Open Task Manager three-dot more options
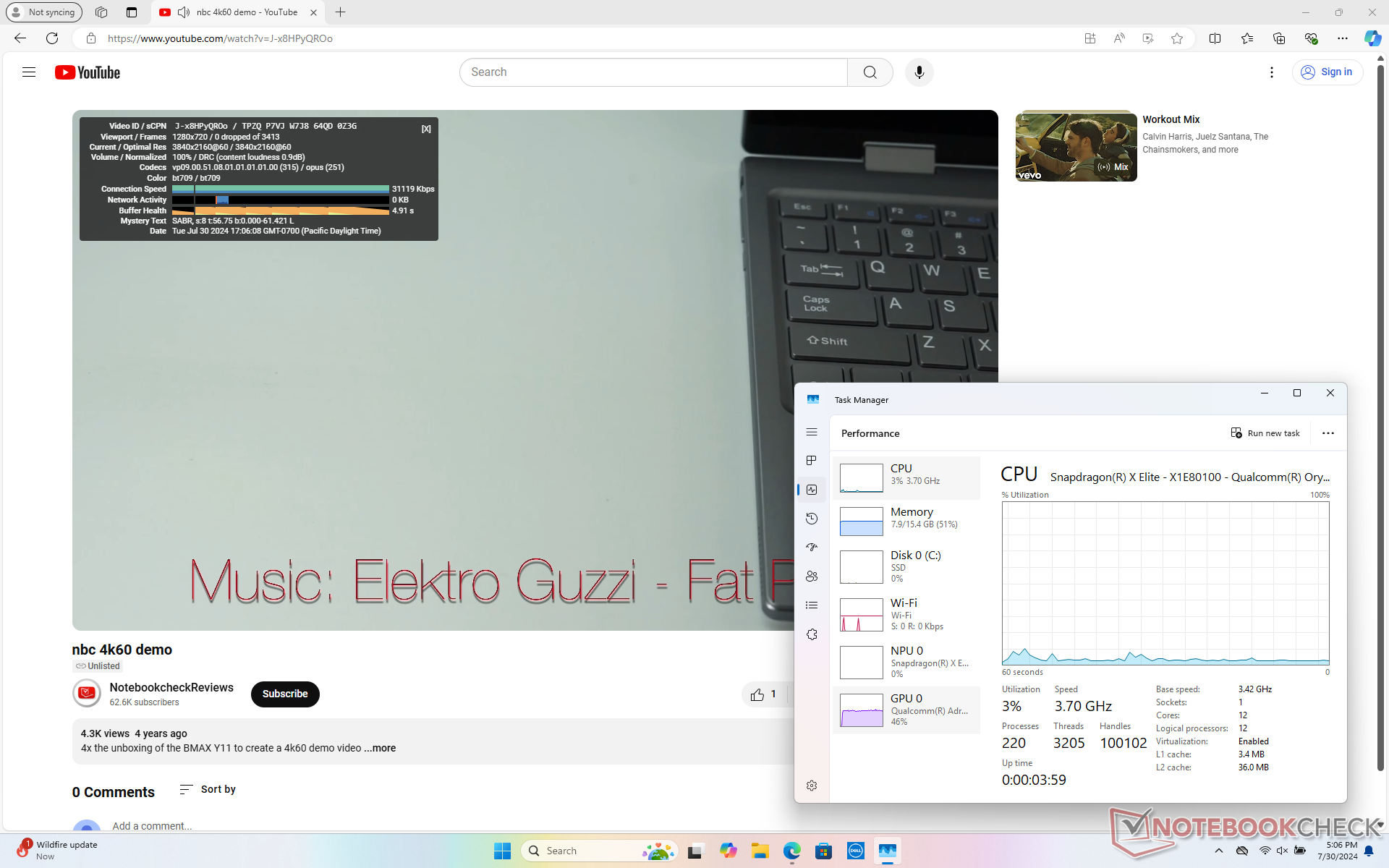 pos(1328,433)
